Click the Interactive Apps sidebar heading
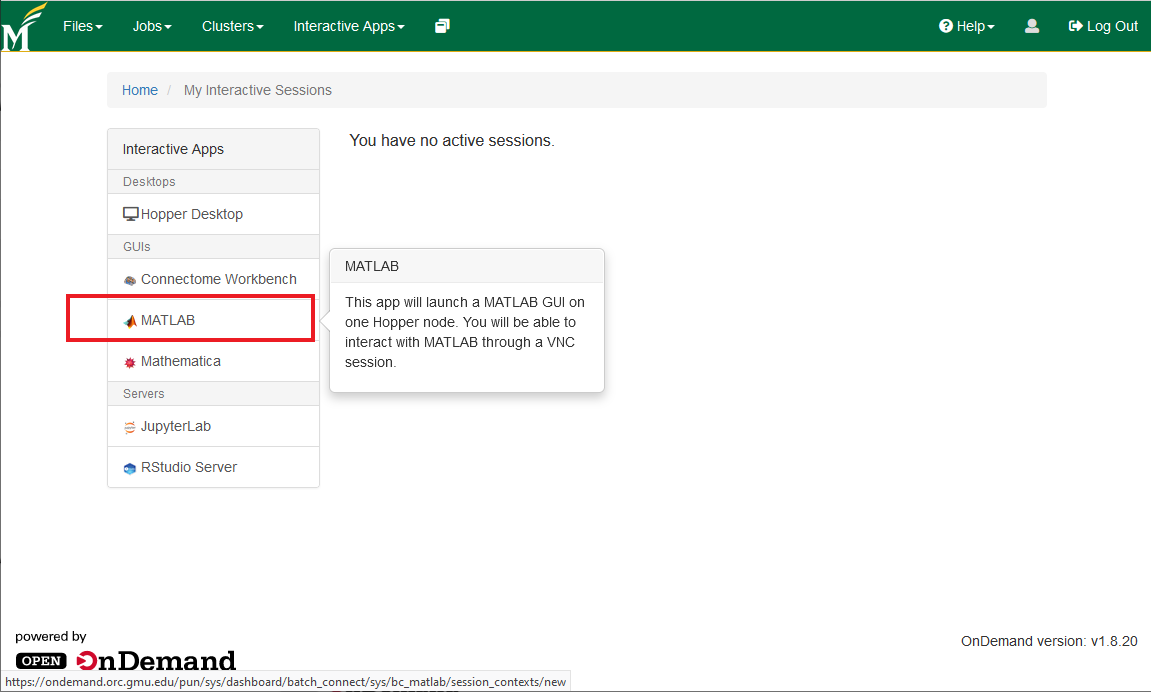 [173, 149]
